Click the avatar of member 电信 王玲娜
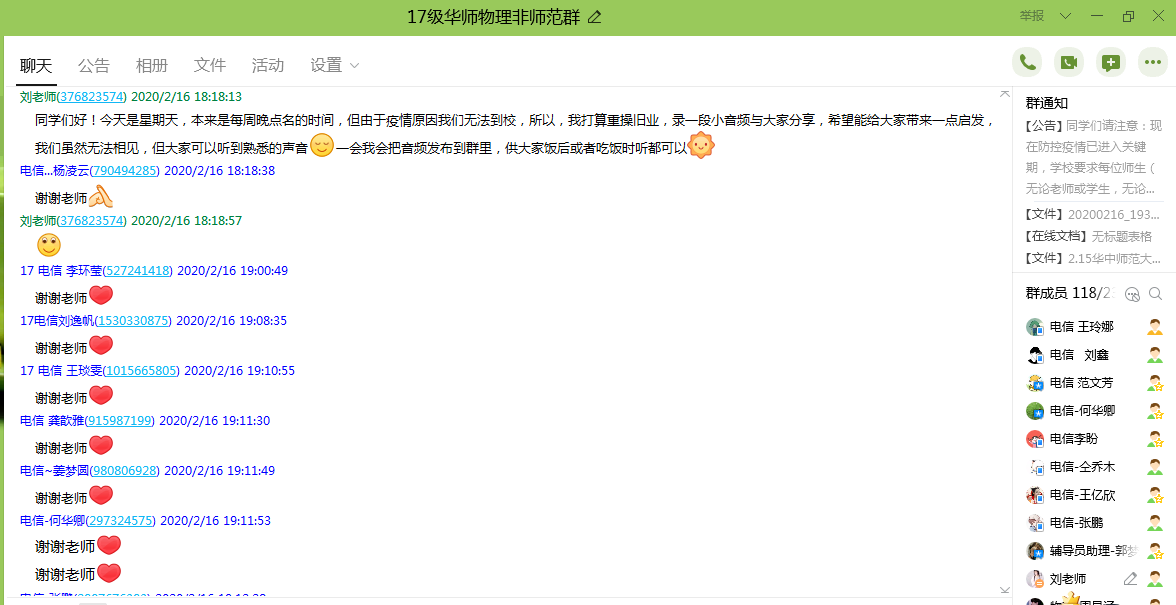1176x605 pixels. pyautogui.click(x=1035, y=327)
